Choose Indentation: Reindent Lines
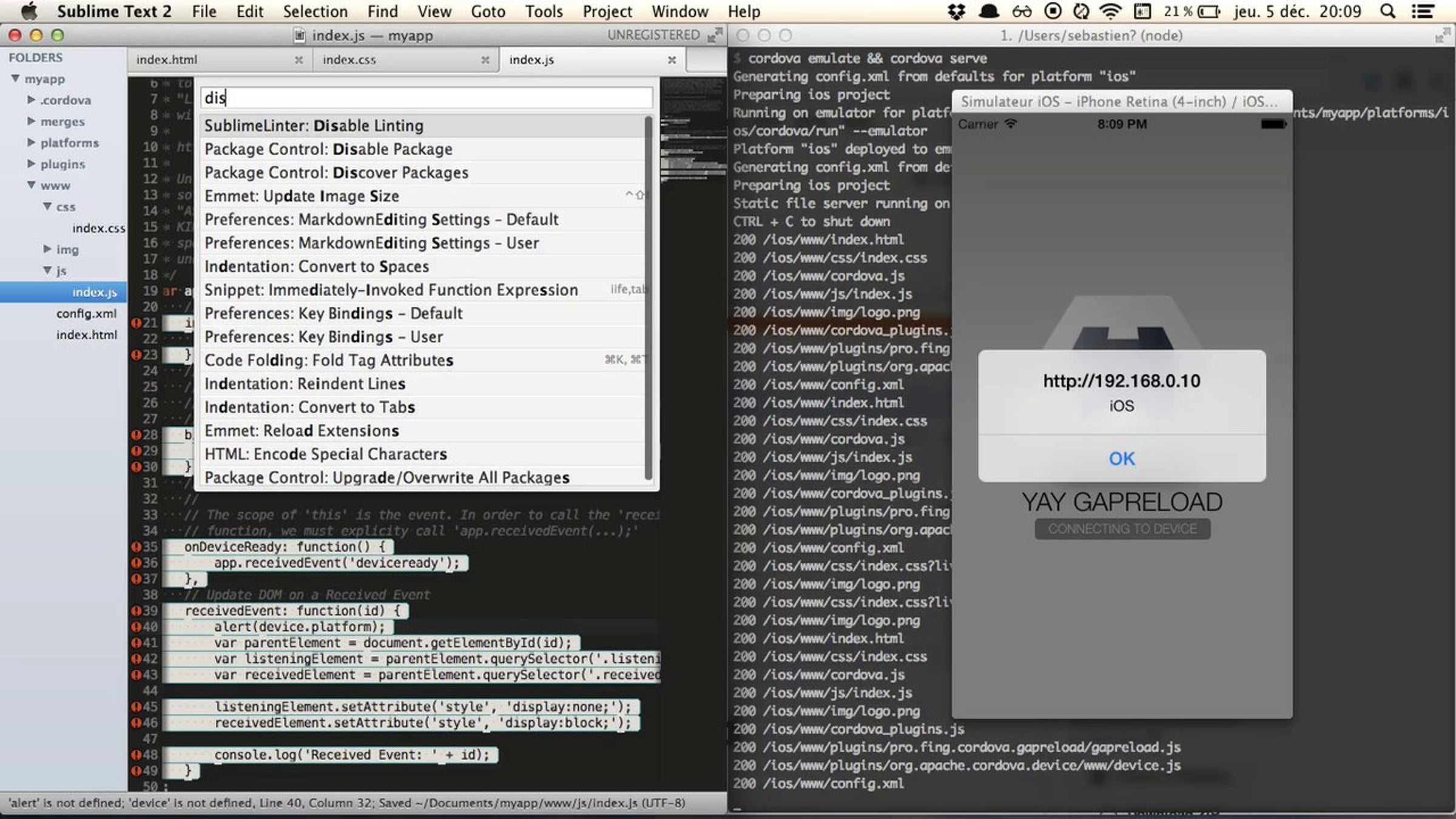This screenshot has height=819, width=1456. pyautogui.click(x=422, y=385)
